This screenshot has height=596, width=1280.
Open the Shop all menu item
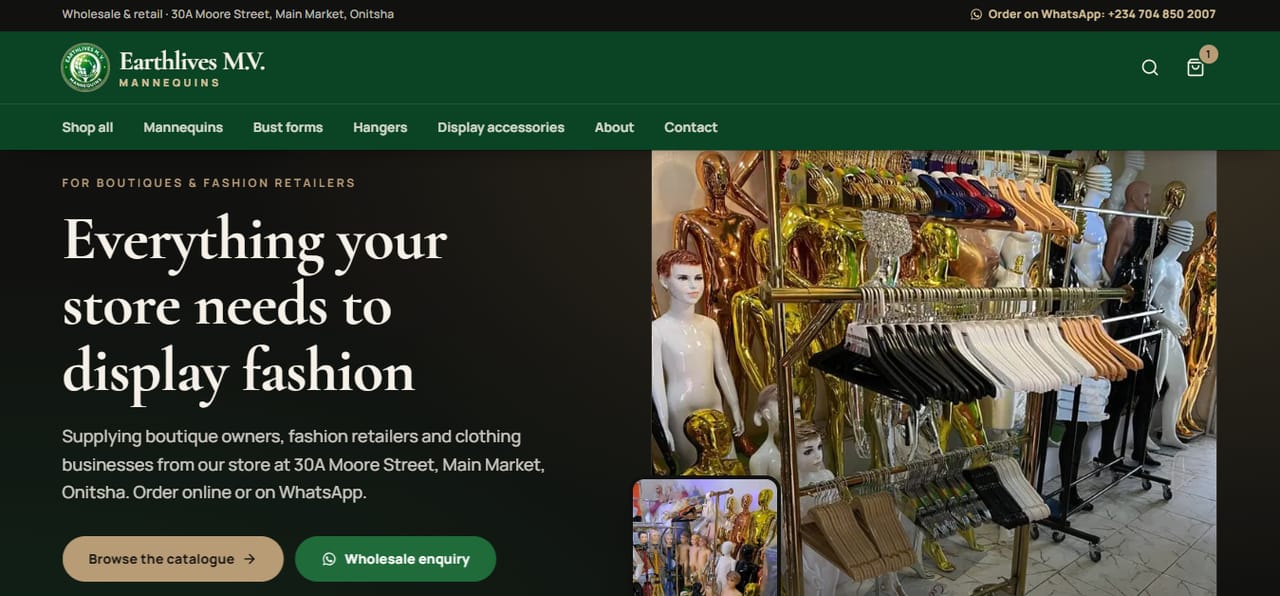[87, 127]
